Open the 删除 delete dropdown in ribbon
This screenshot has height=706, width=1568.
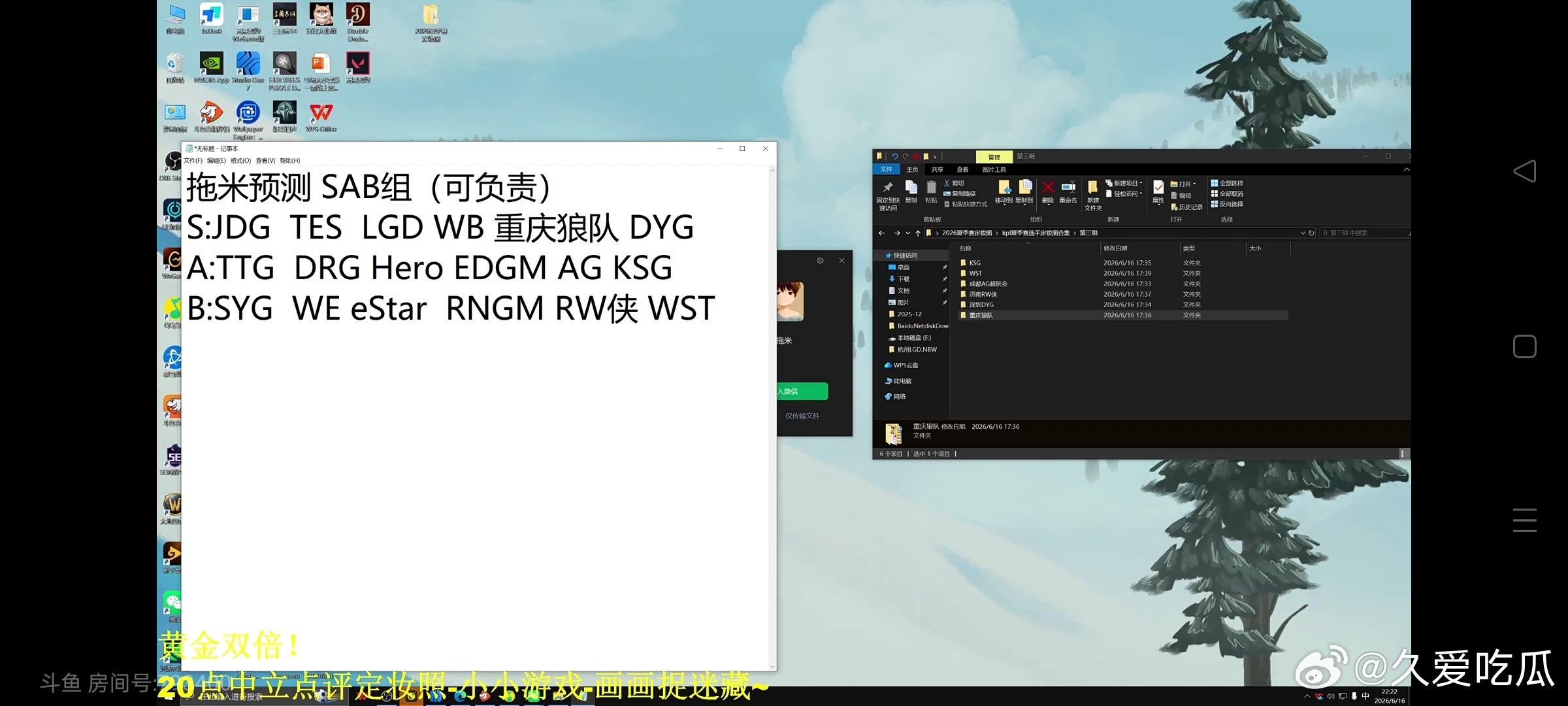point(1047,192)
